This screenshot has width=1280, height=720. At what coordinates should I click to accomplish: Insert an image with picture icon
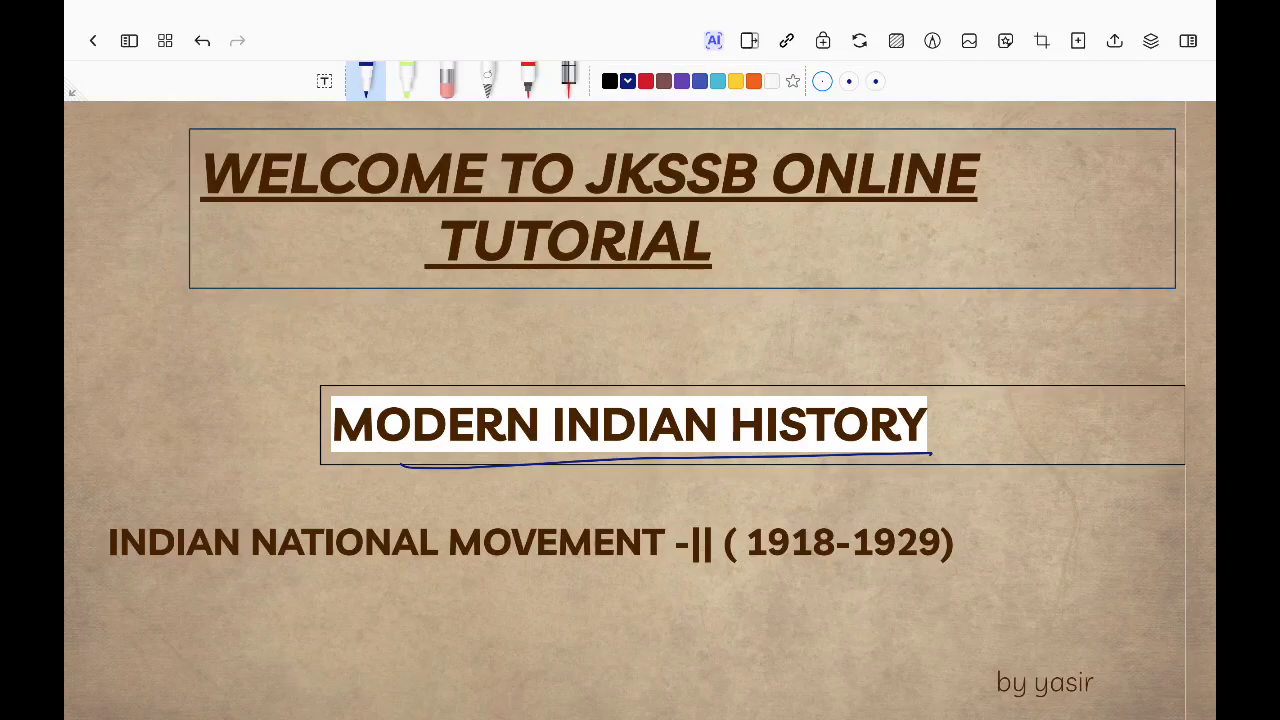click(969, 41)
